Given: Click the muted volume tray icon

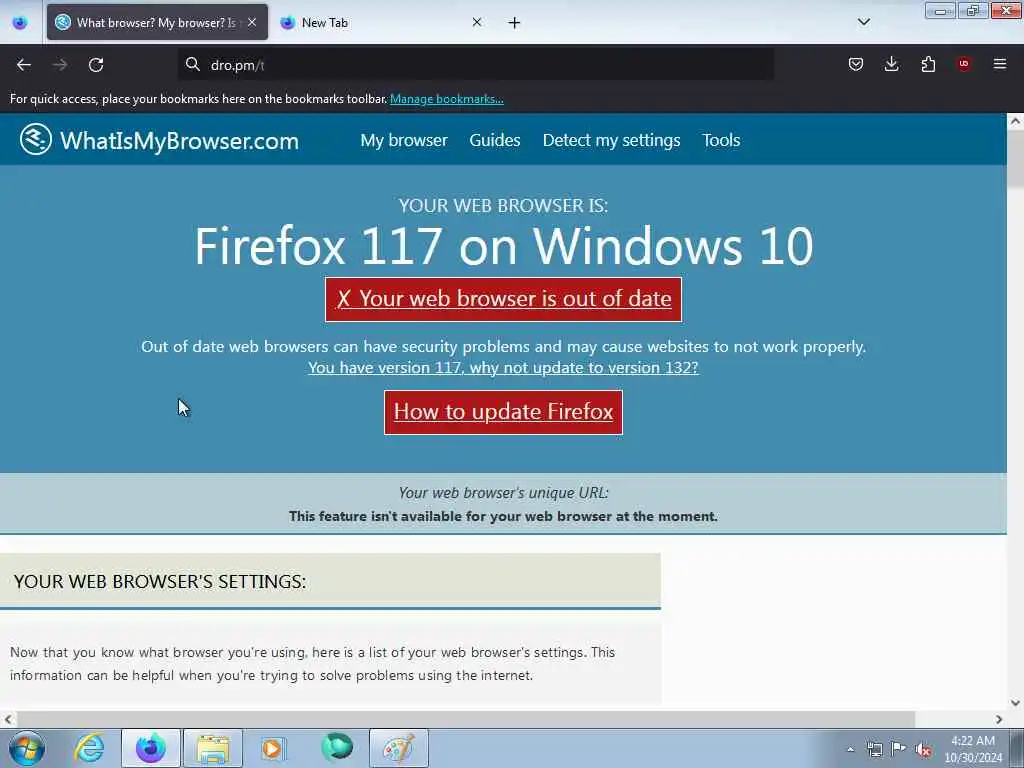Looking at the screenshot, I should click(x=923, y=750).
